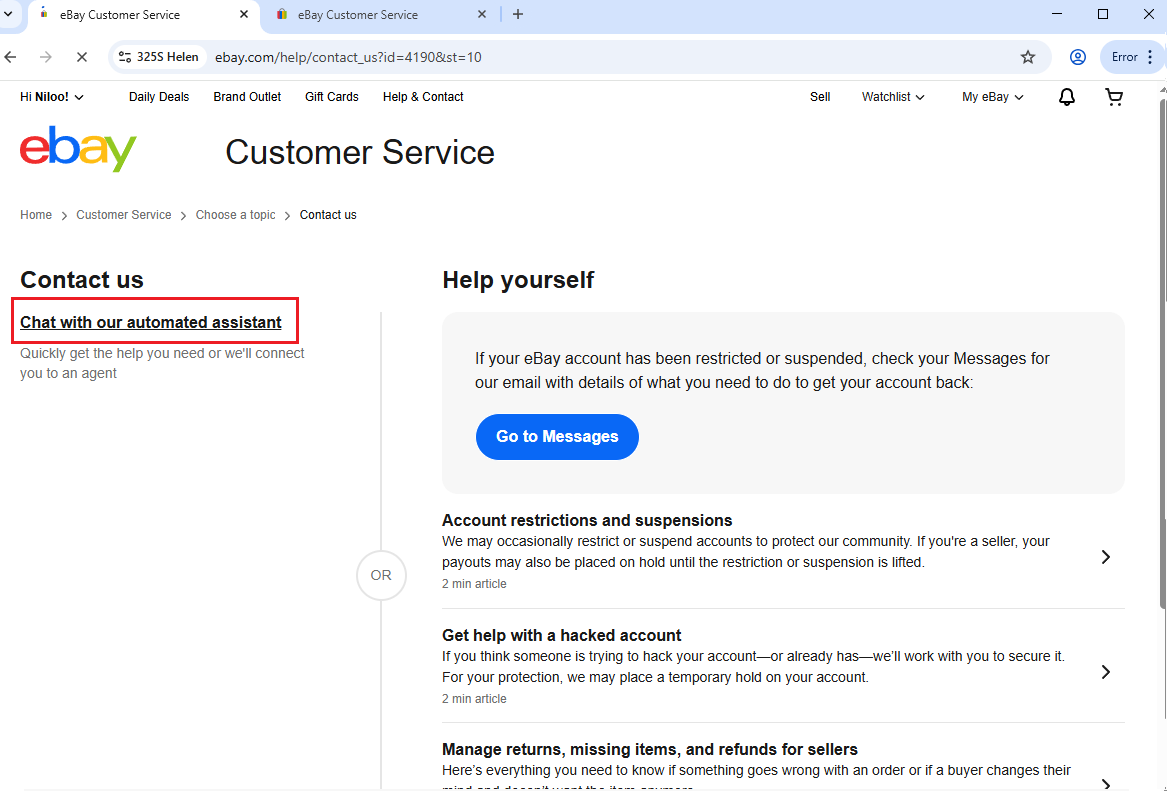Open Manage returns, missing items, and refunds article
Image resolution: width=1167 pixels, height=791 pixels.
pos(650,749)
